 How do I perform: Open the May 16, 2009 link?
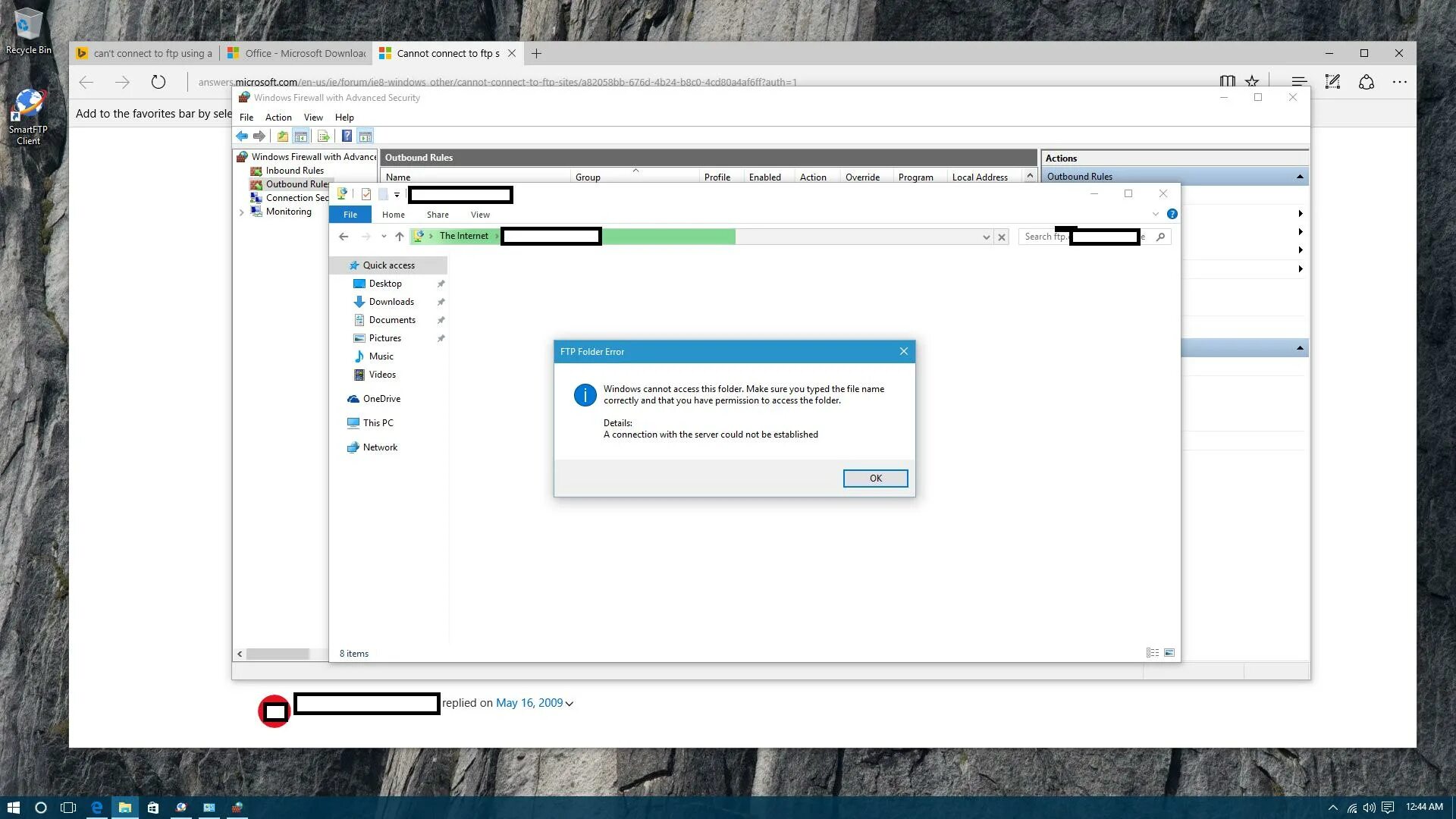(529, 703)
